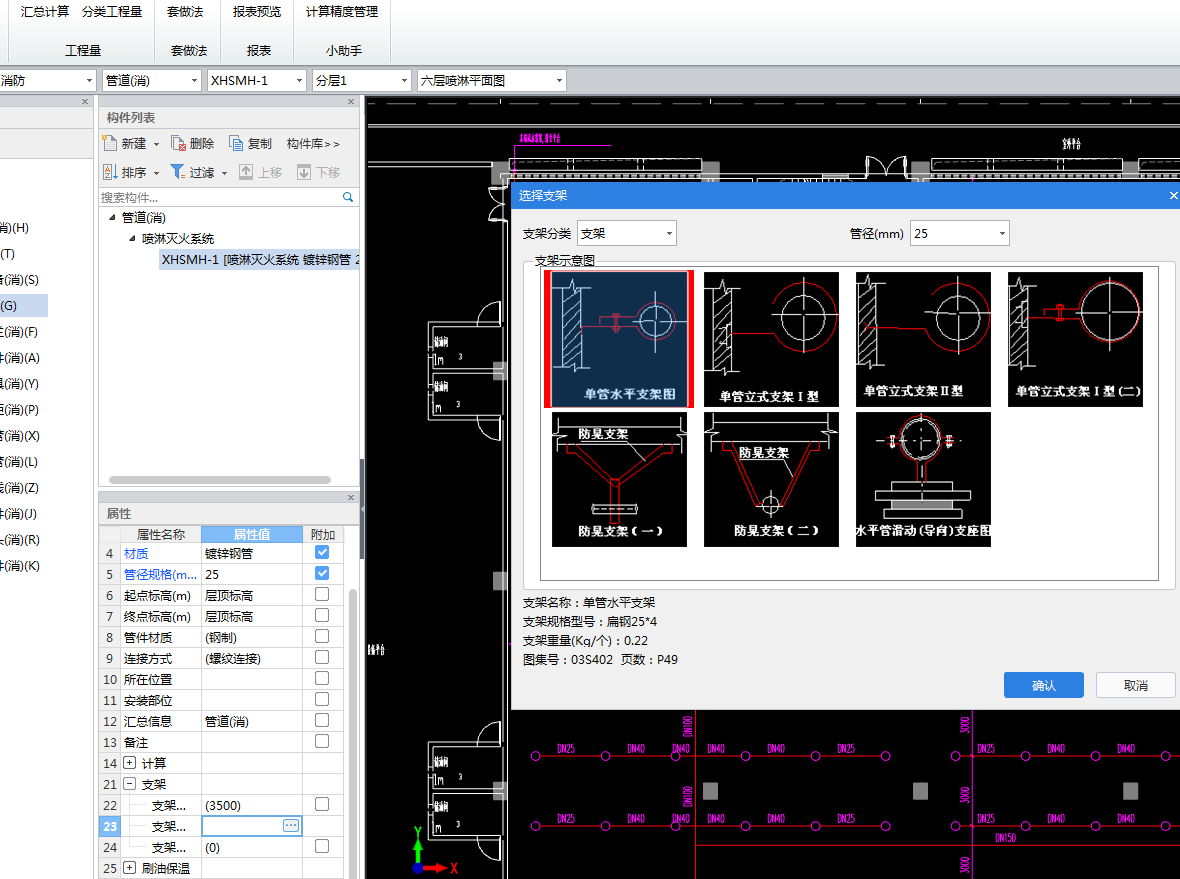Click 分类工程量 in the ribbon

click(112, 11)
